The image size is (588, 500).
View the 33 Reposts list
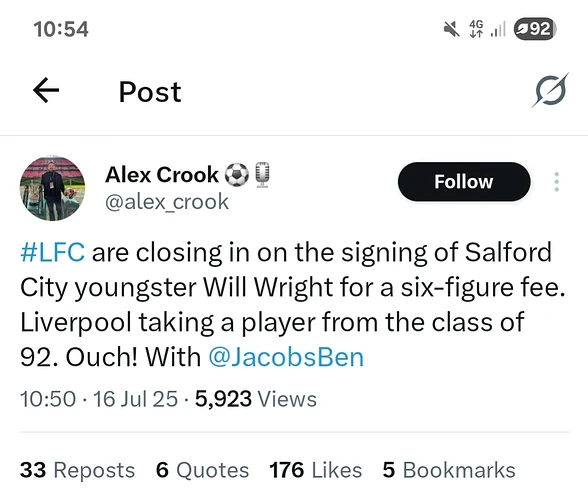click(x=77, y=470)
